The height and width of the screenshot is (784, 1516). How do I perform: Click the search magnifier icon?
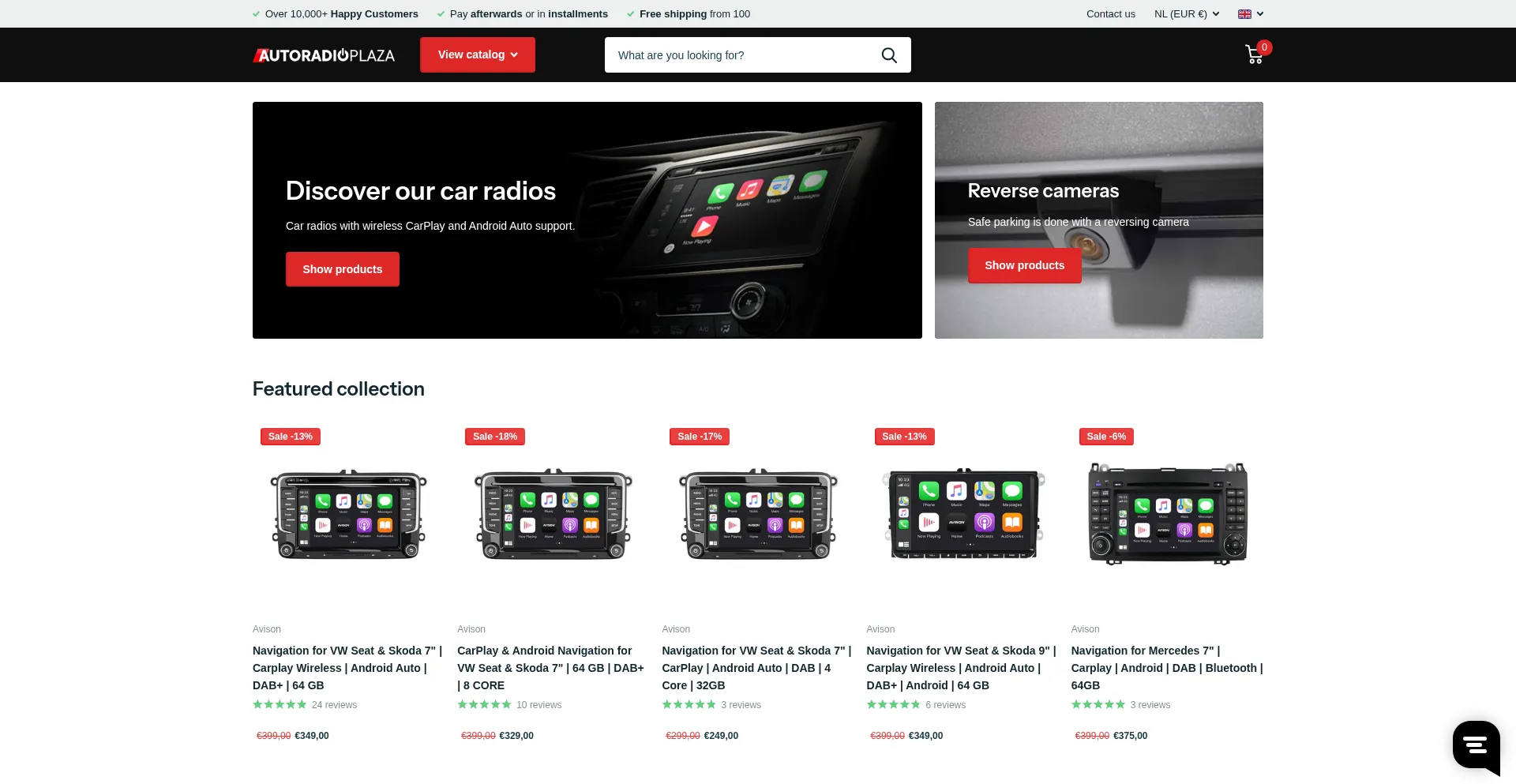pos(889,55)
